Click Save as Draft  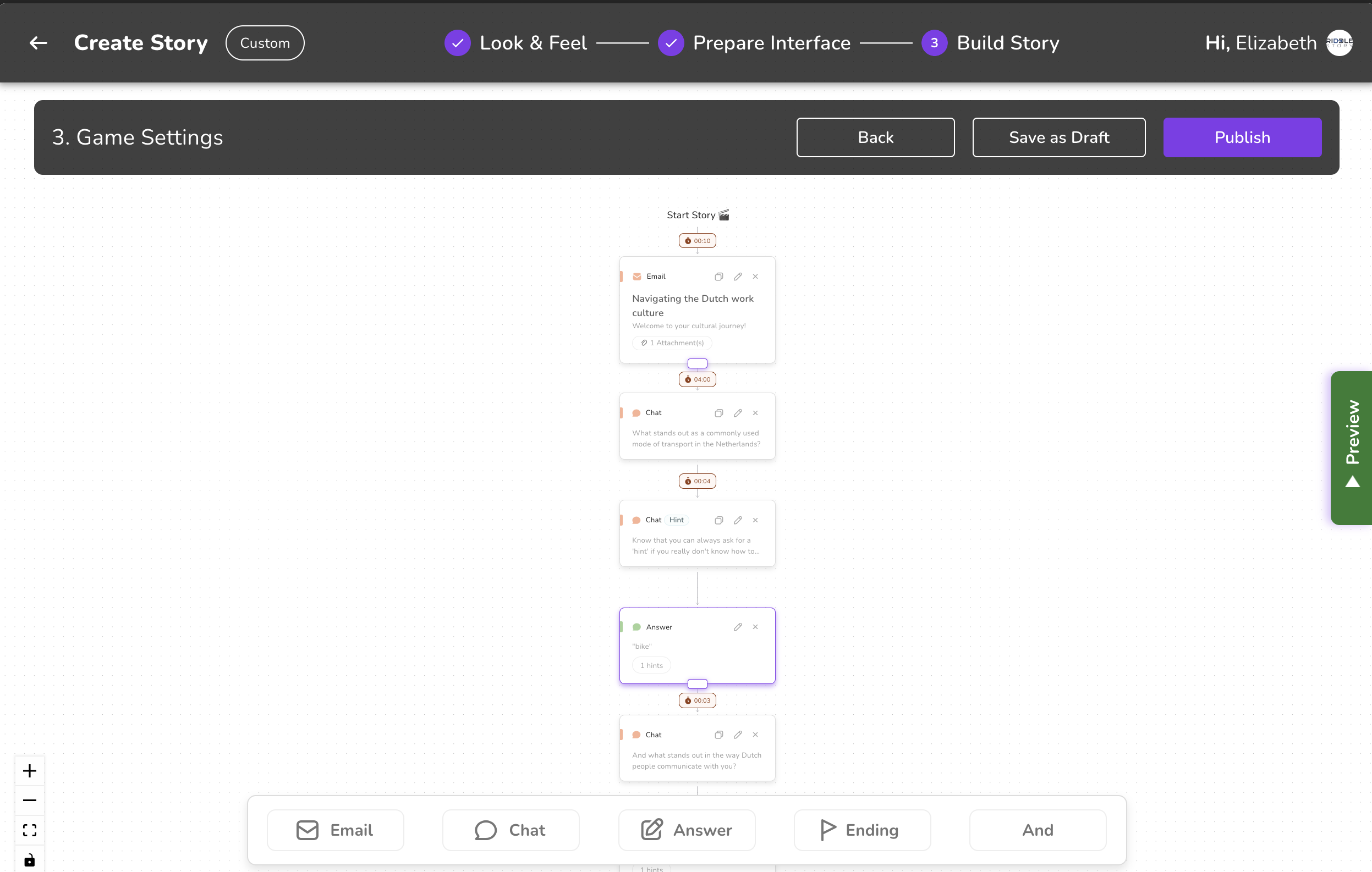coord(1058,137)
